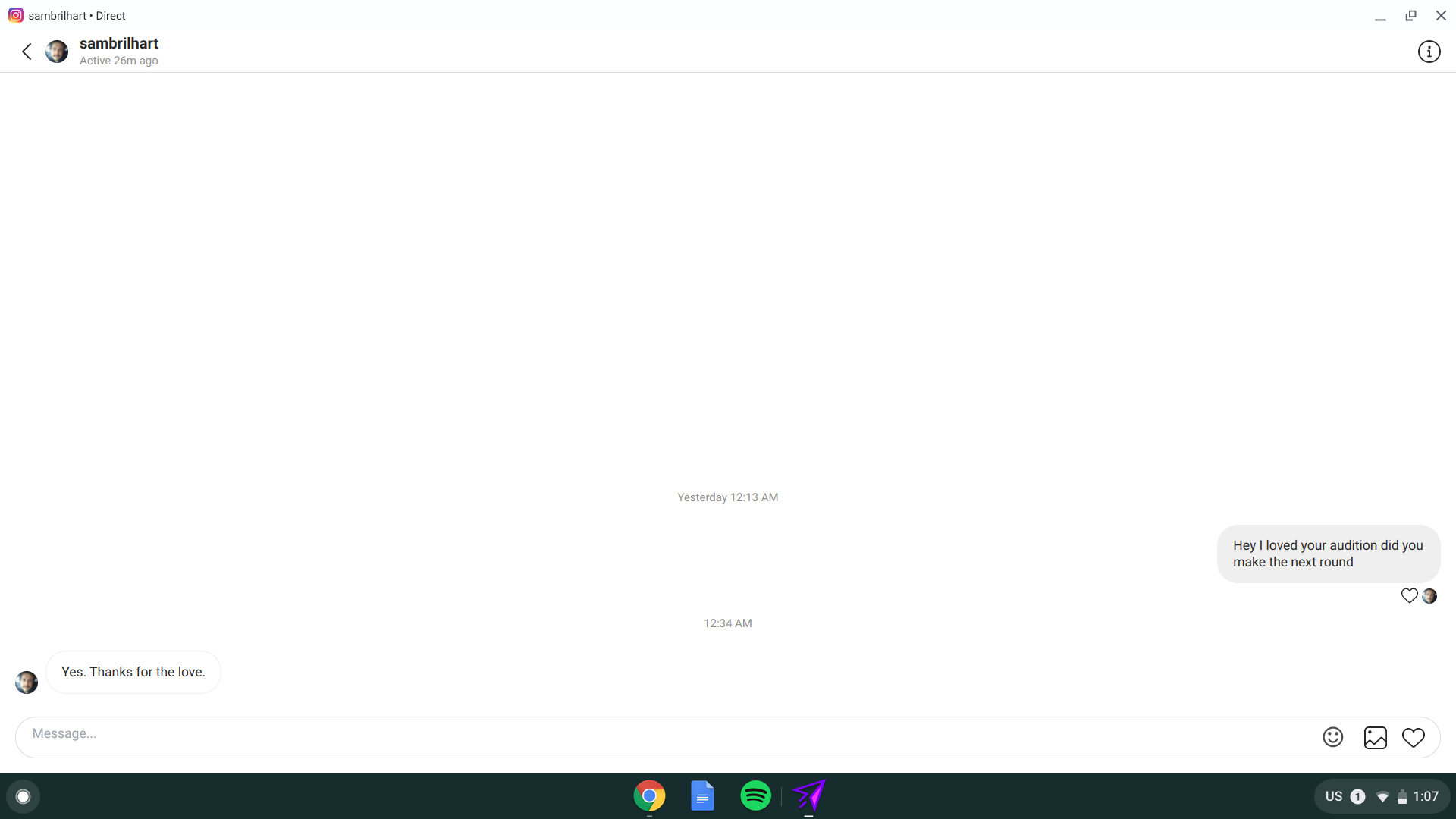Restore down the window

click(1410, 15)
